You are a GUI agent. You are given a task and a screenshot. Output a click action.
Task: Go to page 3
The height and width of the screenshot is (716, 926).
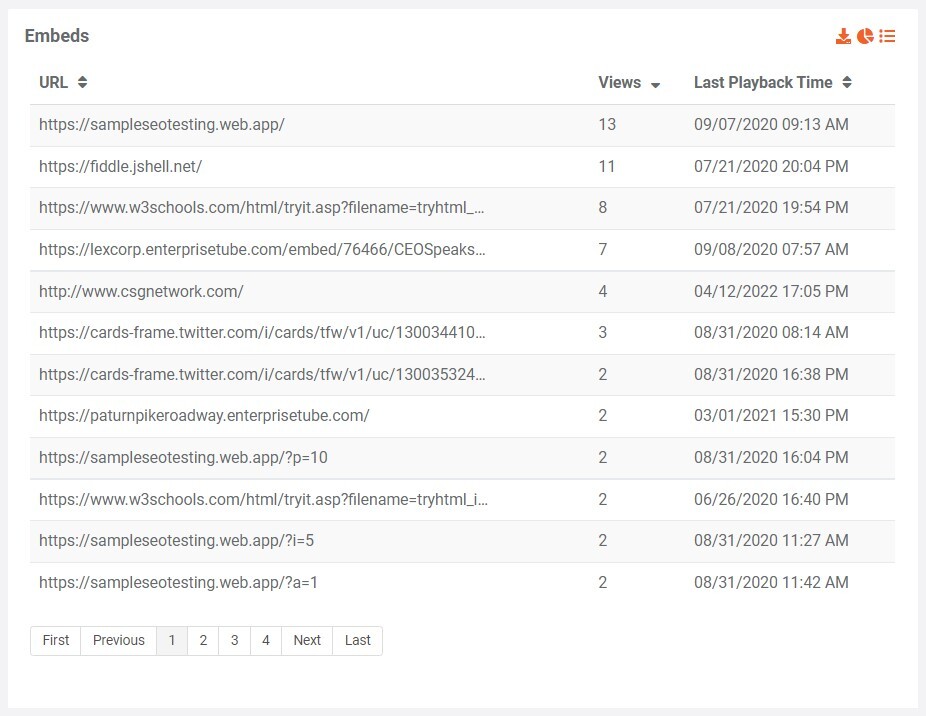[234, 640]
